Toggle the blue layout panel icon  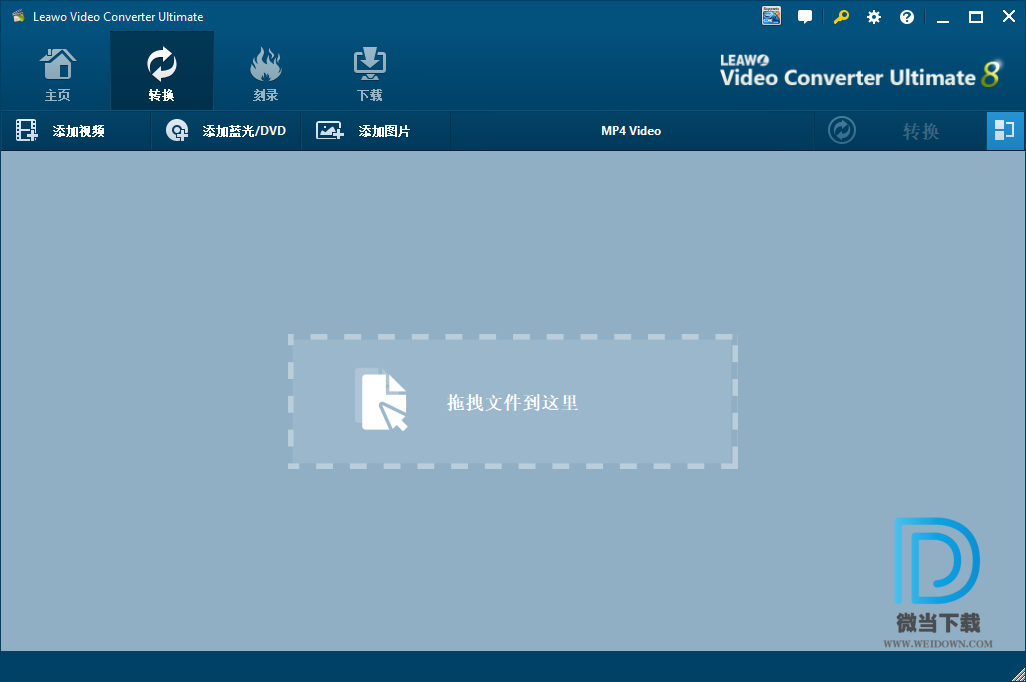click(1004, 130)
